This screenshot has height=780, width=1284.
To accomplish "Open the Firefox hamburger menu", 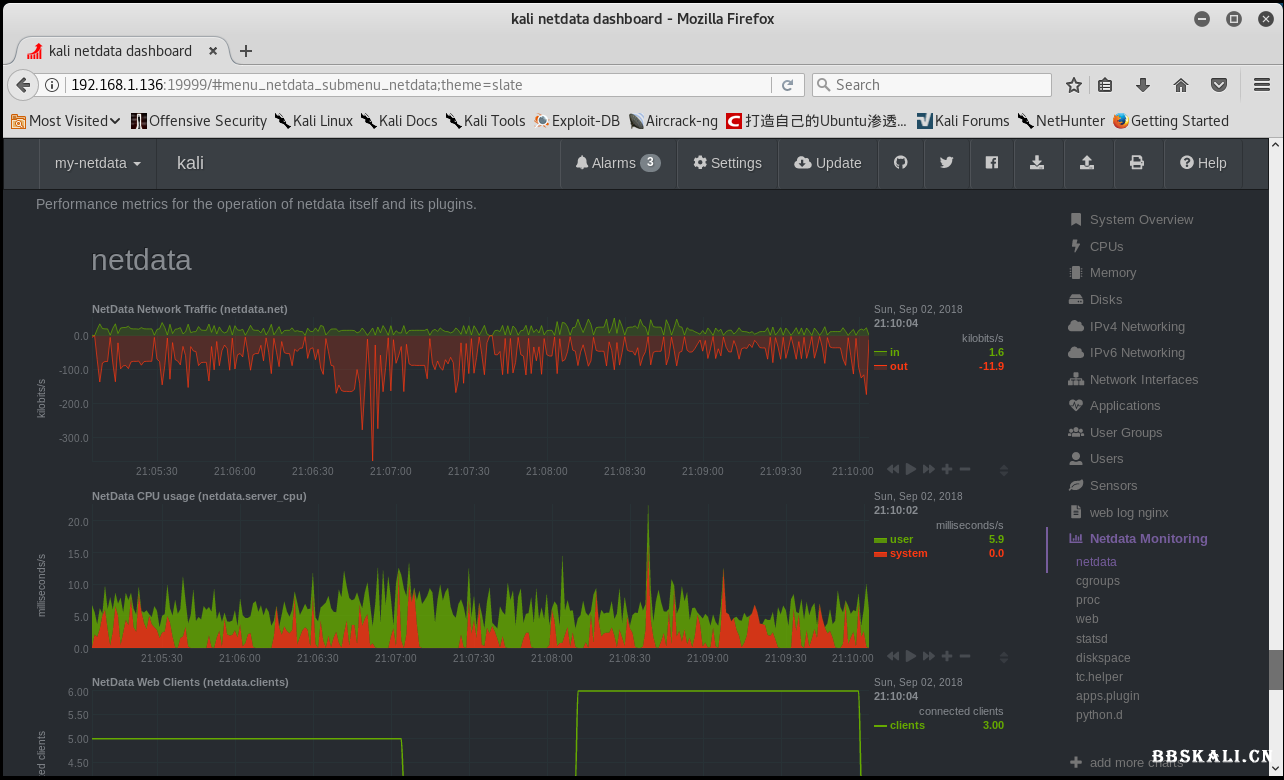I will click(1262, 85).
